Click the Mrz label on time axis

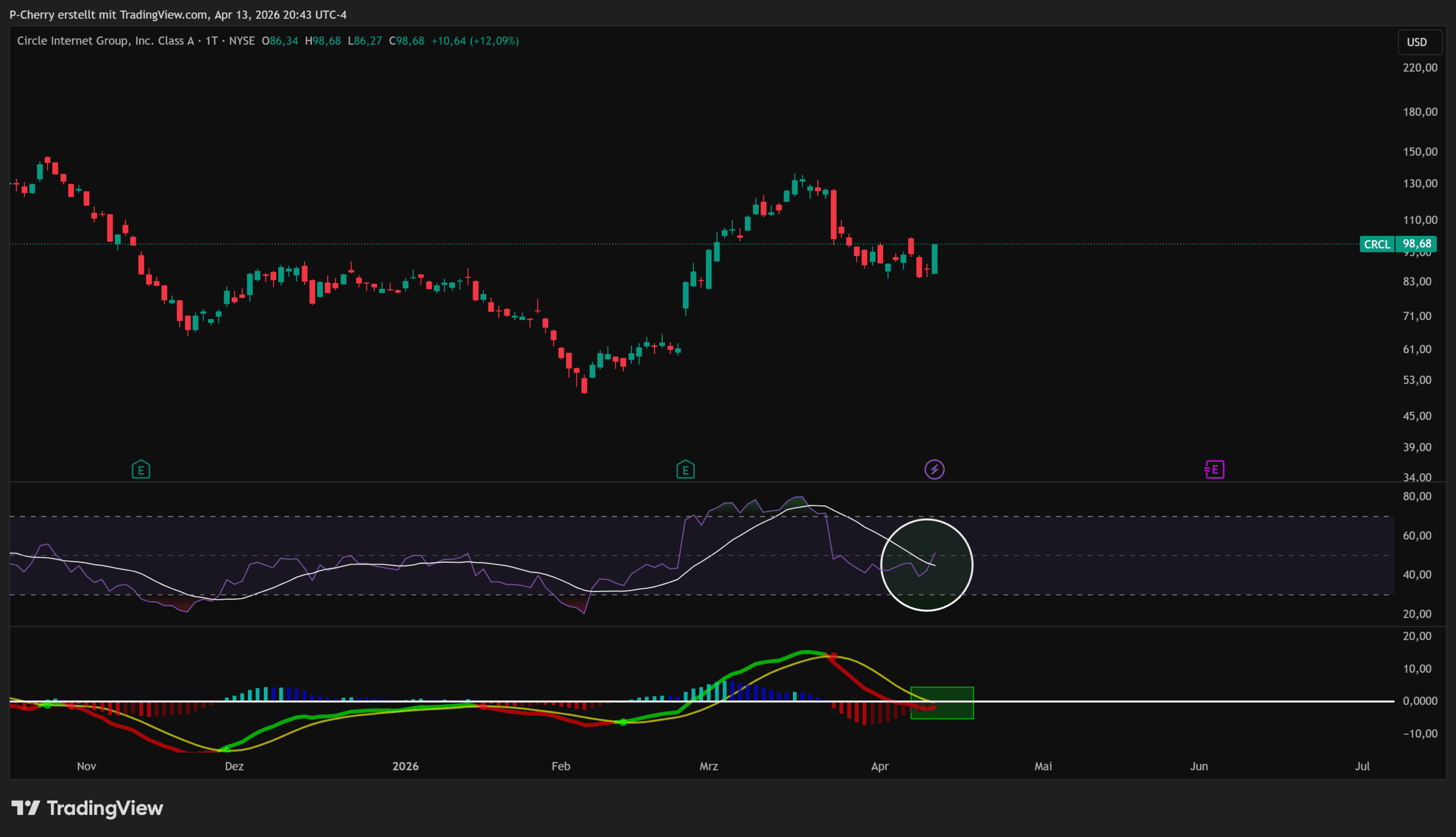click(709, 766)
